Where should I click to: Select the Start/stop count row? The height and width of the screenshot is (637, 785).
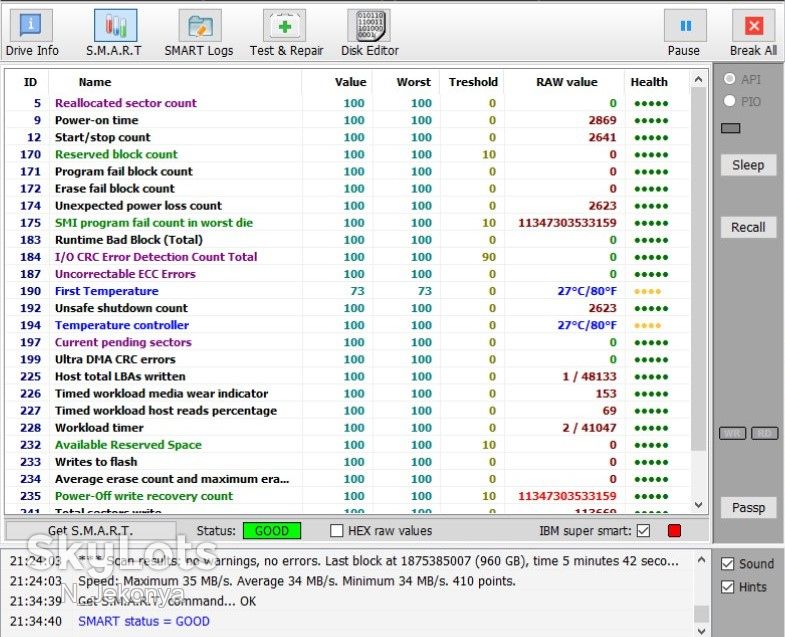pos(348,137)
